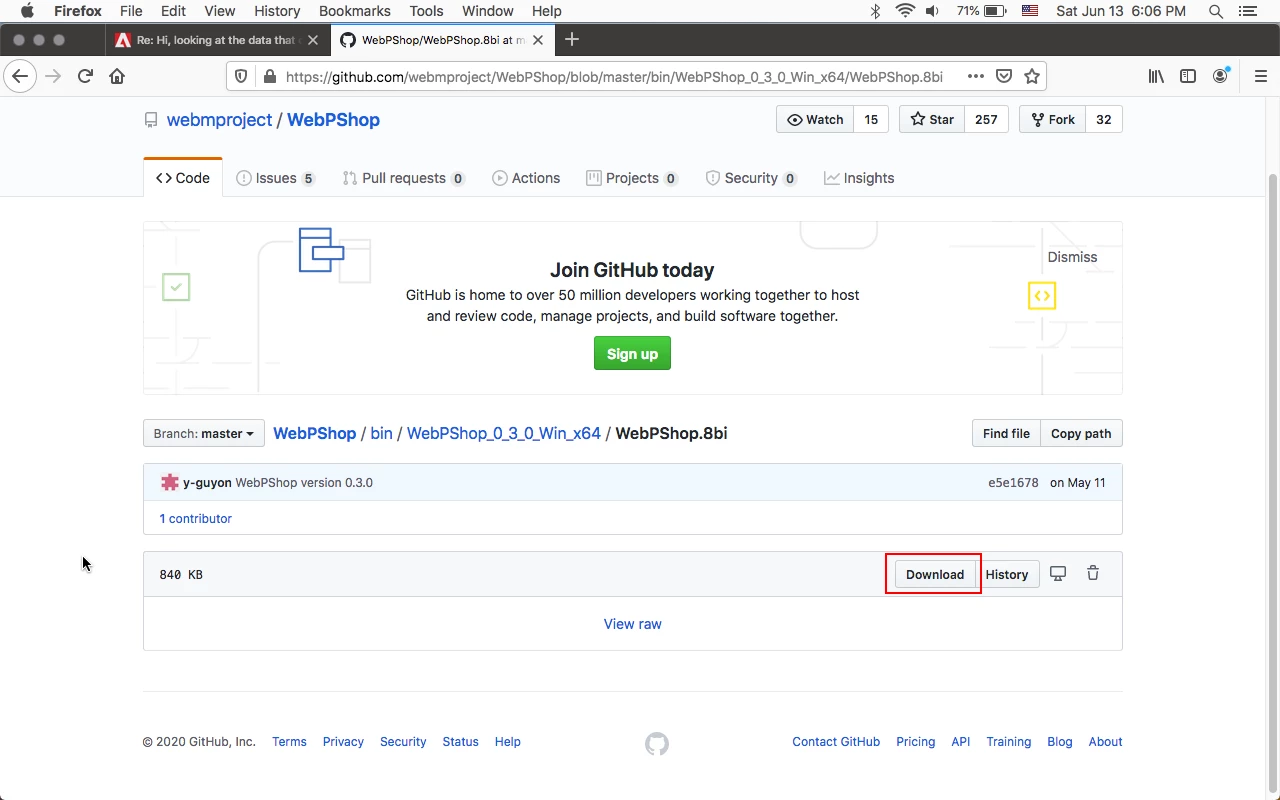View file History button
The image size is (1280, 800).
[1007, 574]
